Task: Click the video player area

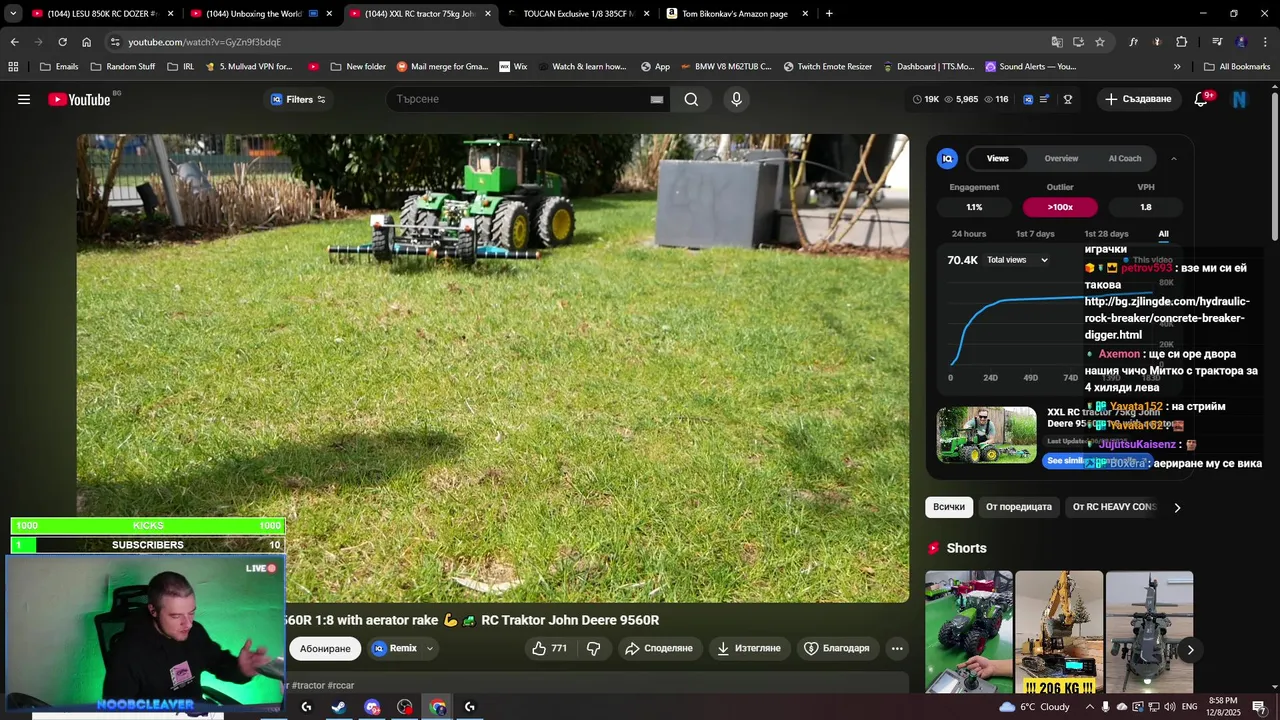Action: pos(493,368)
